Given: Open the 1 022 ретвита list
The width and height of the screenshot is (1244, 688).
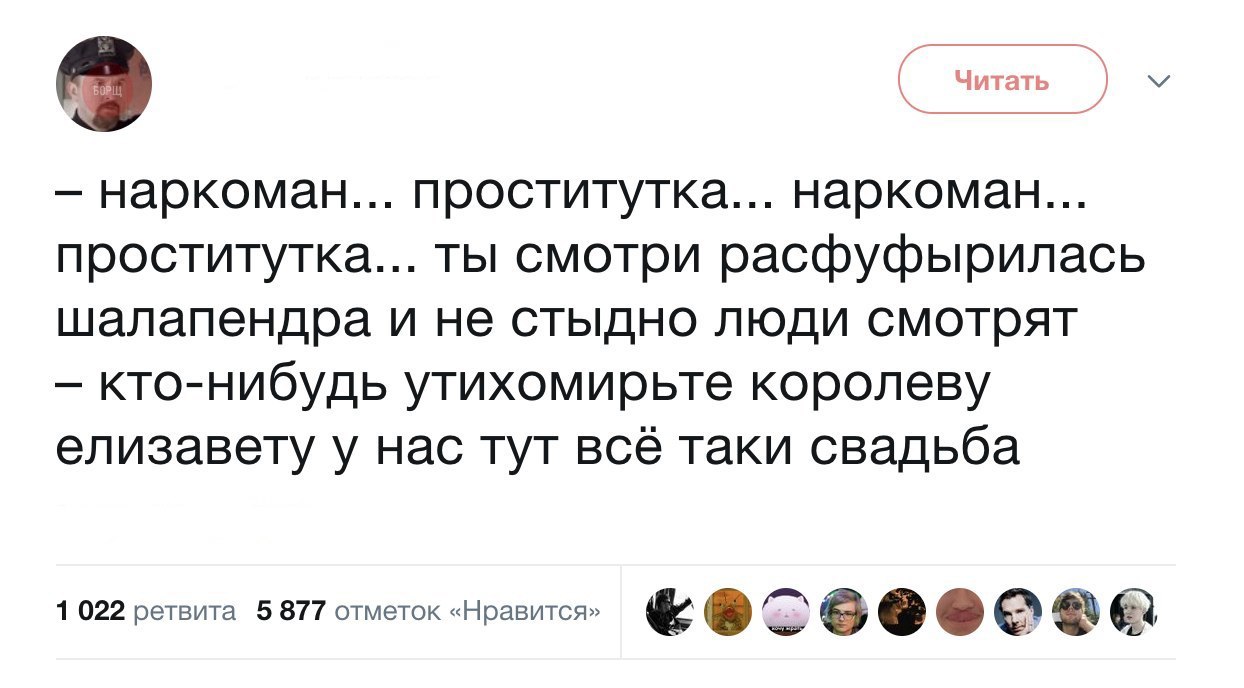Looking at the screenshot, I should click(x=146, y=612).
